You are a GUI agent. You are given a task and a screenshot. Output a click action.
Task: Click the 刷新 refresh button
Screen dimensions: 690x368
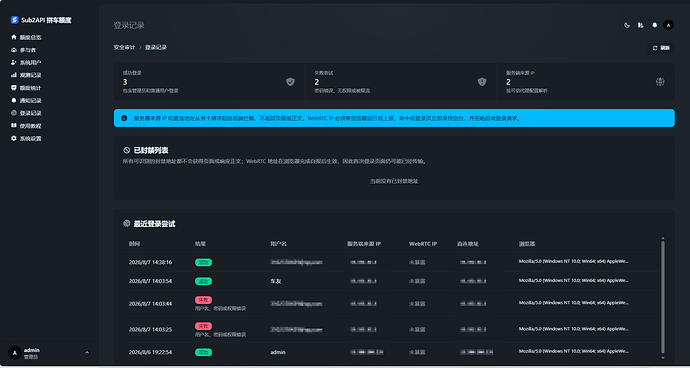(661, 48)
